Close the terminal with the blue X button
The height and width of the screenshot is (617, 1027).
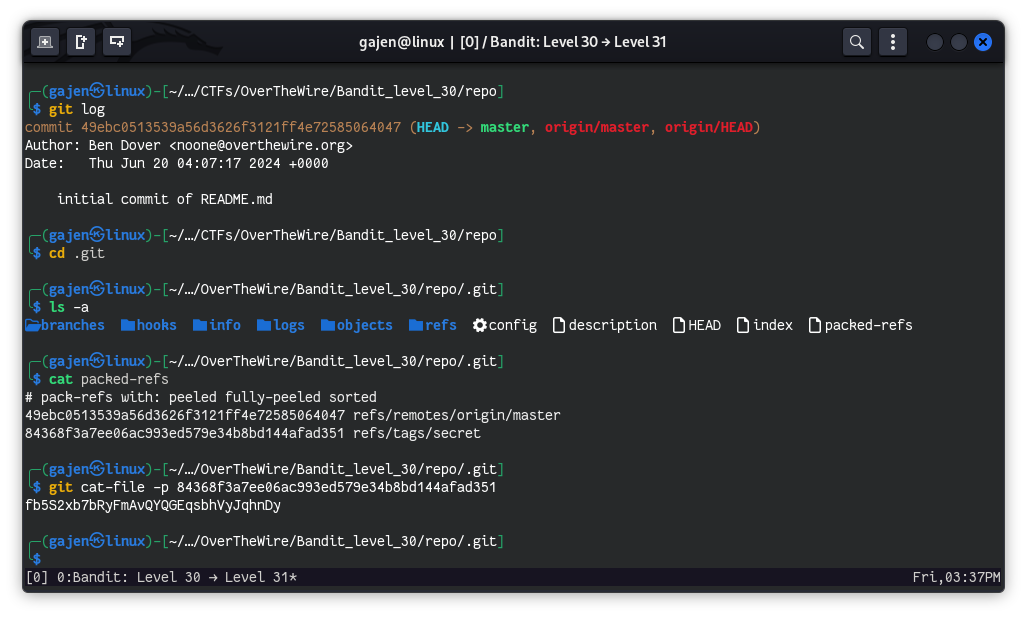(982, 42)
